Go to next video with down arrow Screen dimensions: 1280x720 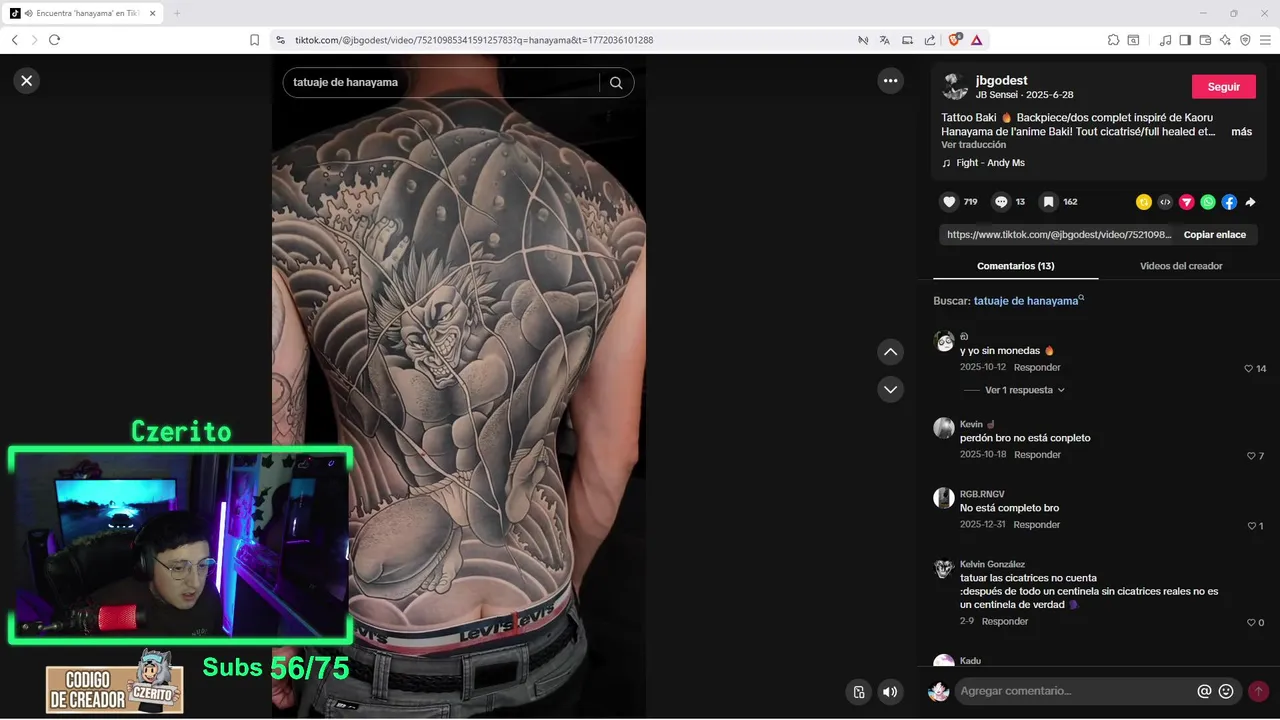[890, 389]
